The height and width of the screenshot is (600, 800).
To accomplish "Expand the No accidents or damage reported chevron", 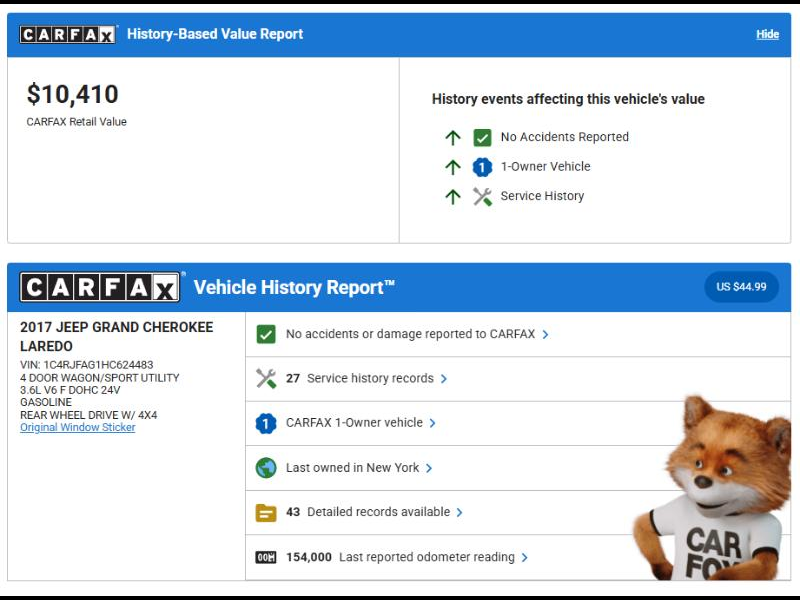I will pyautogui.click(x=546, y=335).
